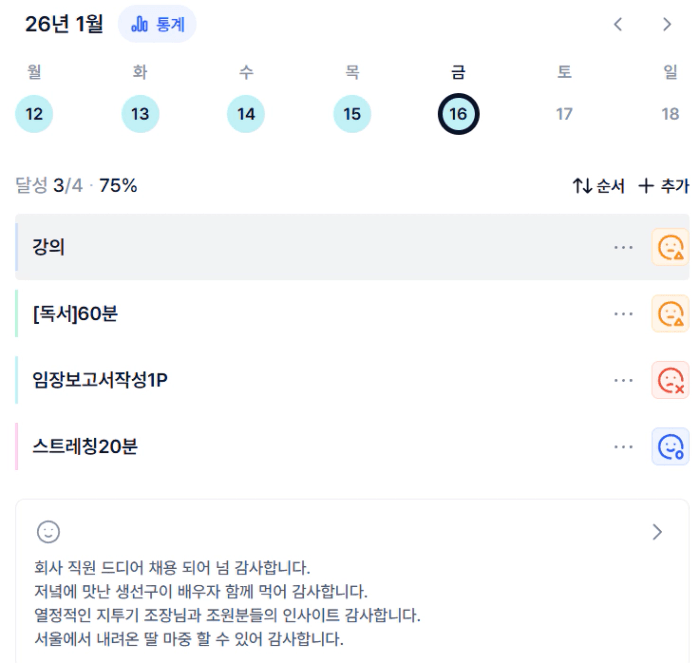
Task: Click the pink color bar beside 스트레칭20분
Action: [17, 446]
